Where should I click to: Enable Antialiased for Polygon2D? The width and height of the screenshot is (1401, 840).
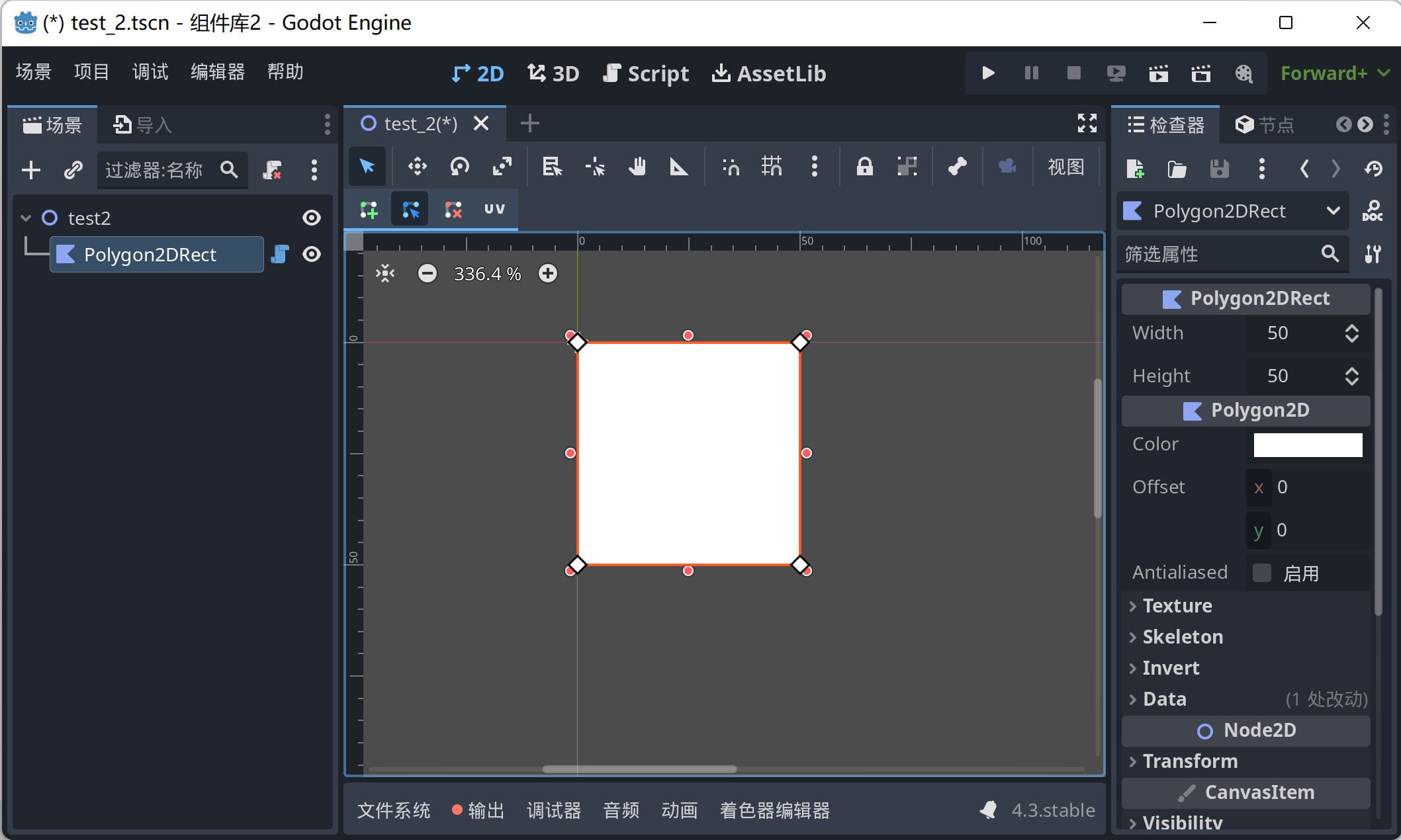click(1262, 573)
